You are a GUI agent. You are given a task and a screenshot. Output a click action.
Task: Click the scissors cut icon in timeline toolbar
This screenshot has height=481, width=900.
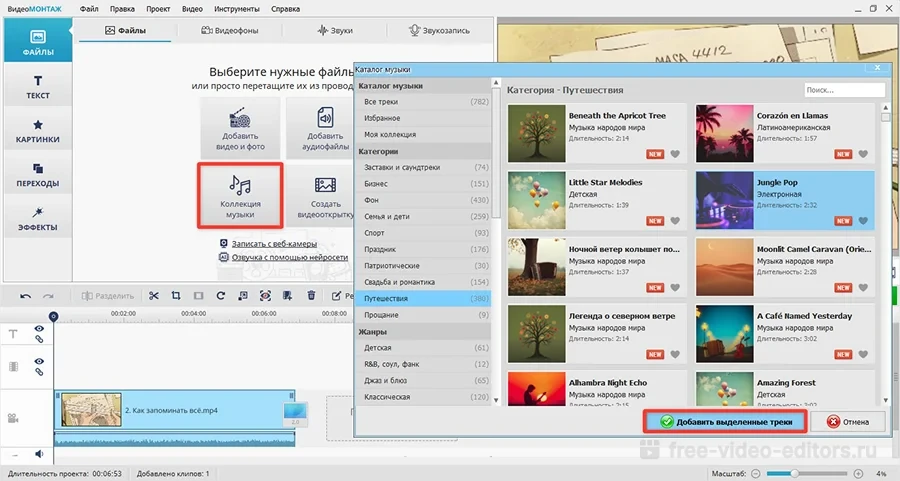point(154,296)
